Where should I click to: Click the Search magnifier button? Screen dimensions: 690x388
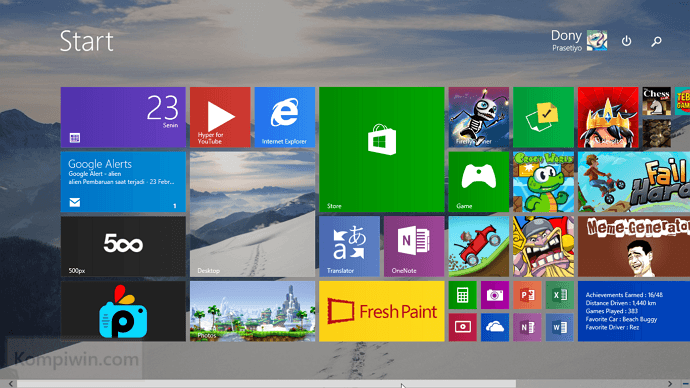pos(657,41)
